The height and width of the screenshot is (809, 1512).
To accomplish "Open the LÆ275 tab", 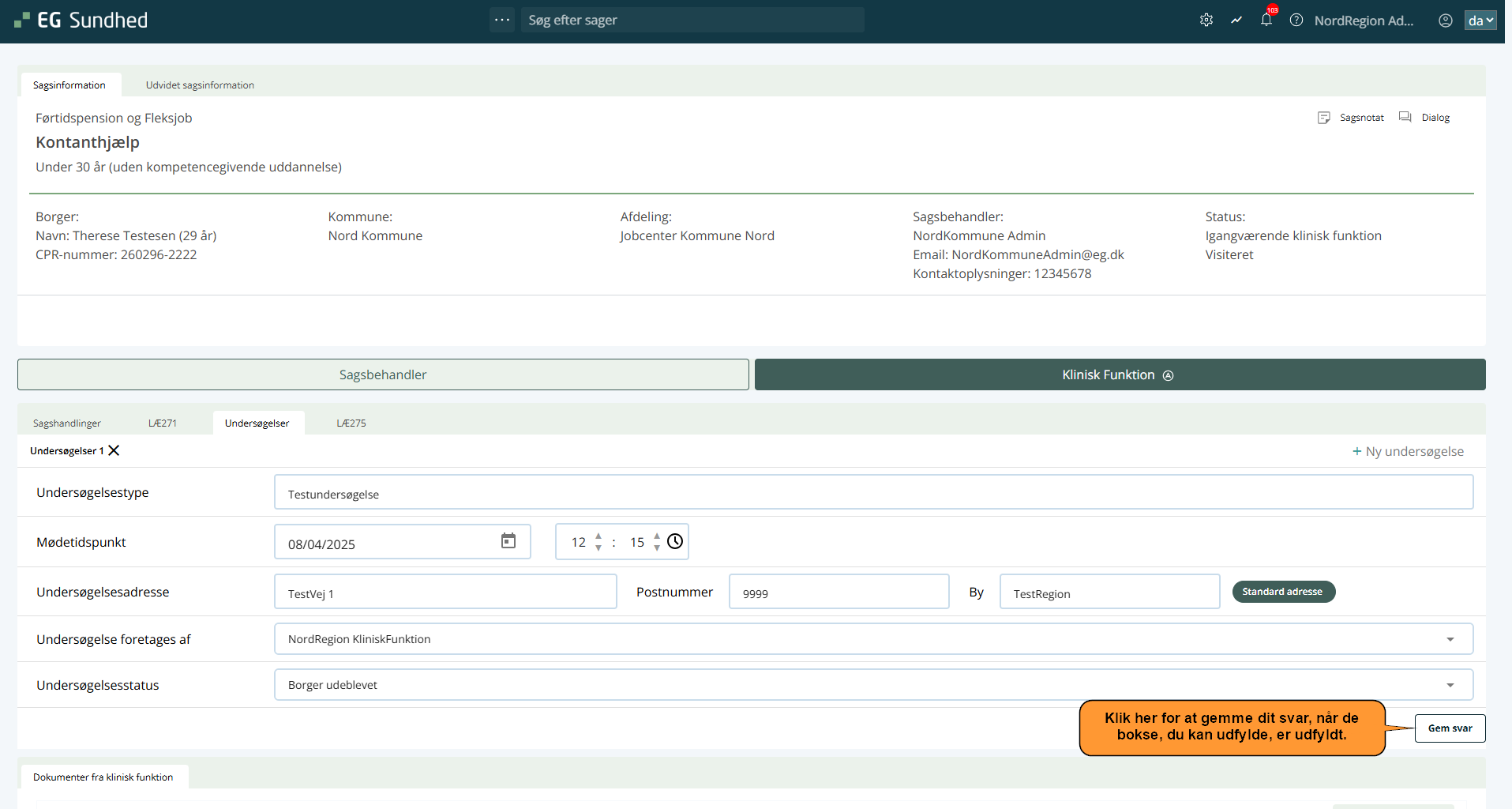I will click(x=351, y=423).
